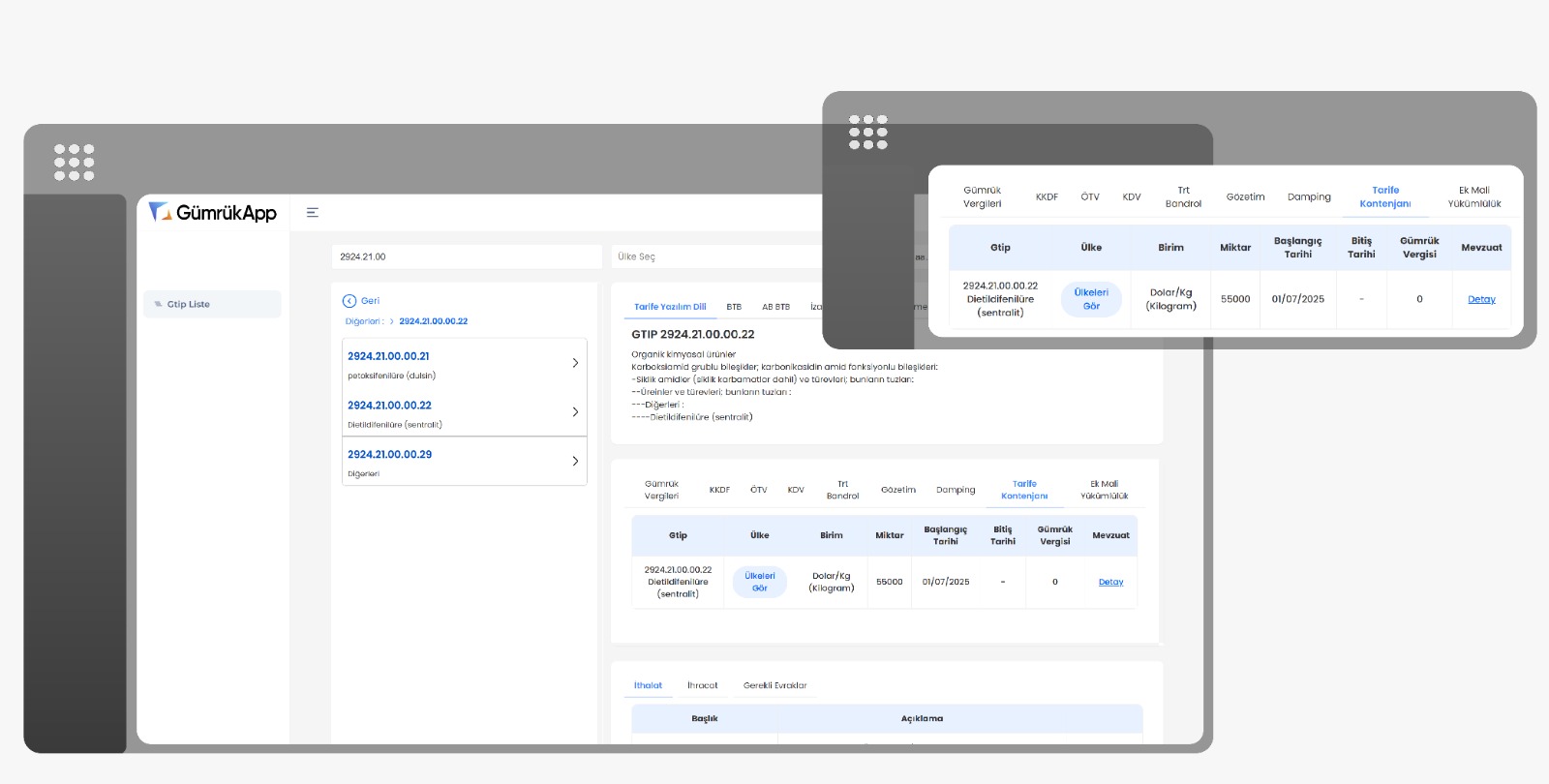Screen dimensions: 1549x784
Task: Open the Ülke Seç country dropdown
Action: pos(716,256)
